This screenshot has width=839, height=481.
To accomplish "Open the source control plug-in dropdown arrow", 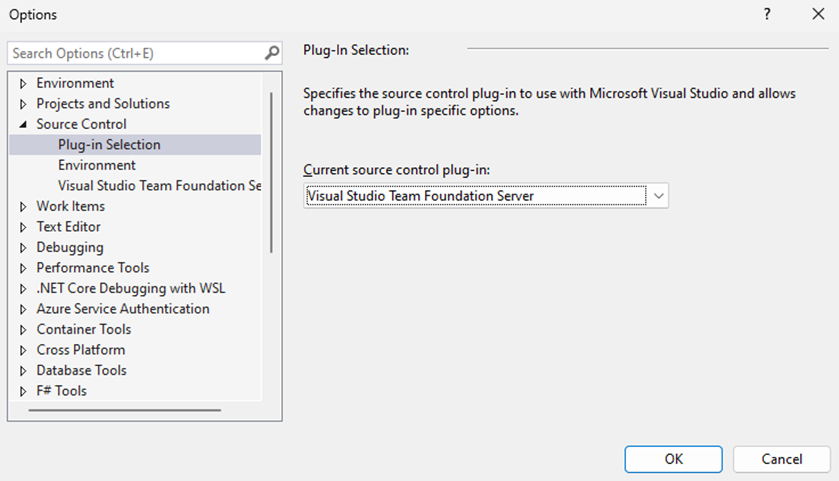I will tap(659, 196).
